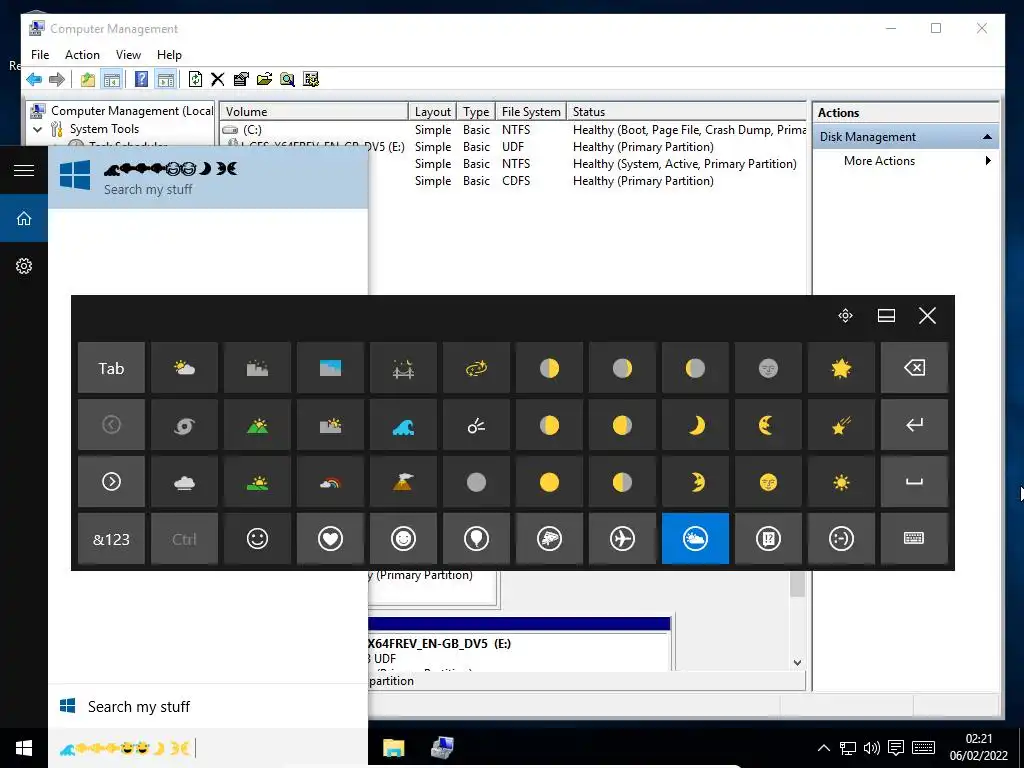This screenshot has height=768, width=1024.
Task: Click the Refresh toolbar icon
Action: [195, 80]
